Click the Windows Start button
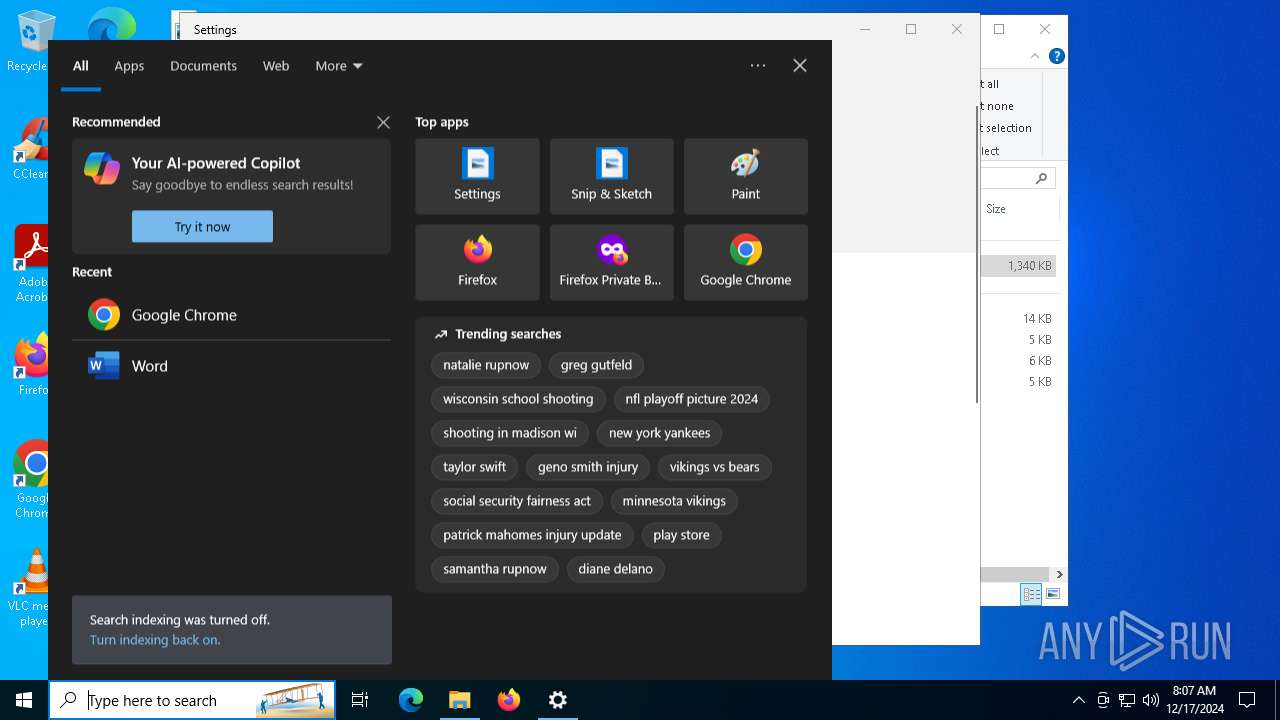Screen dimensions: 1280x720 click(24, 700)
